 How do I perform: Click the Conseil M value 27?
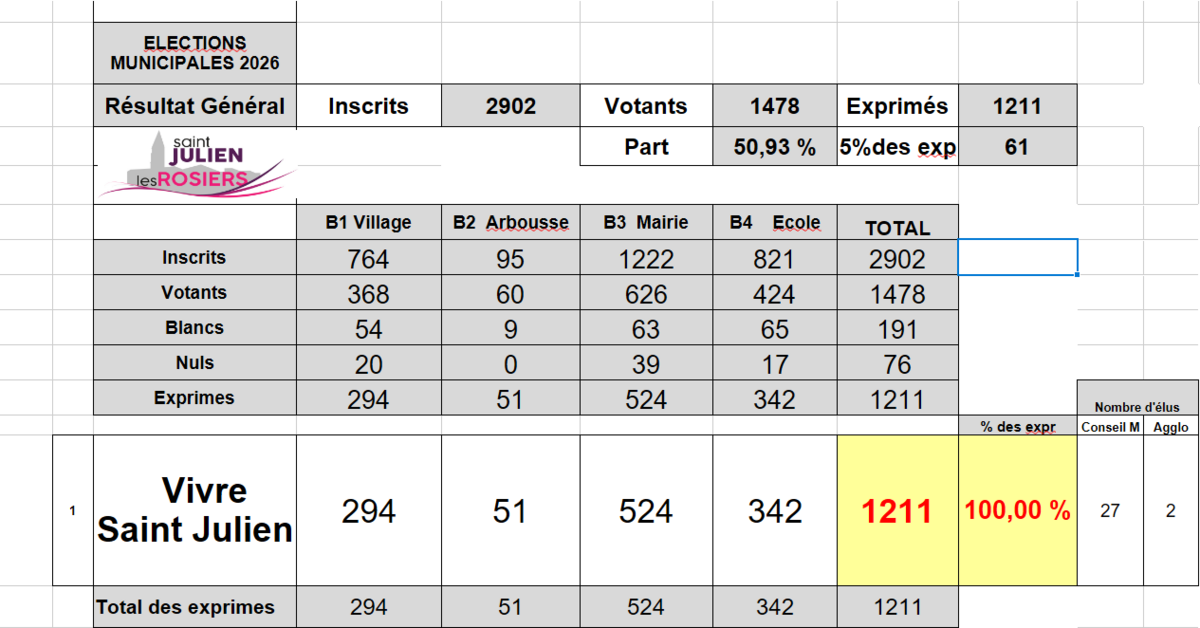tap(1109, 511)
